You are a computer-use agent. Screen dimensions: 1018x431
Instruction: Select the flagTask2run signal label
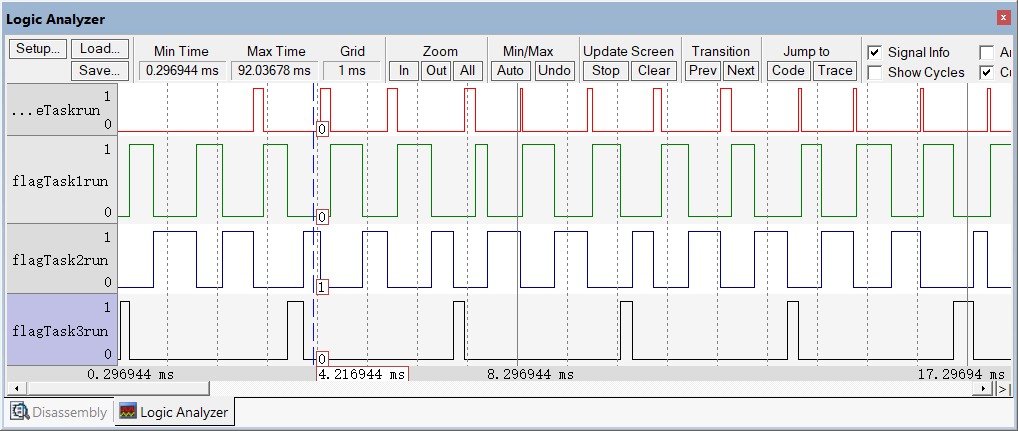click(62, 259)
